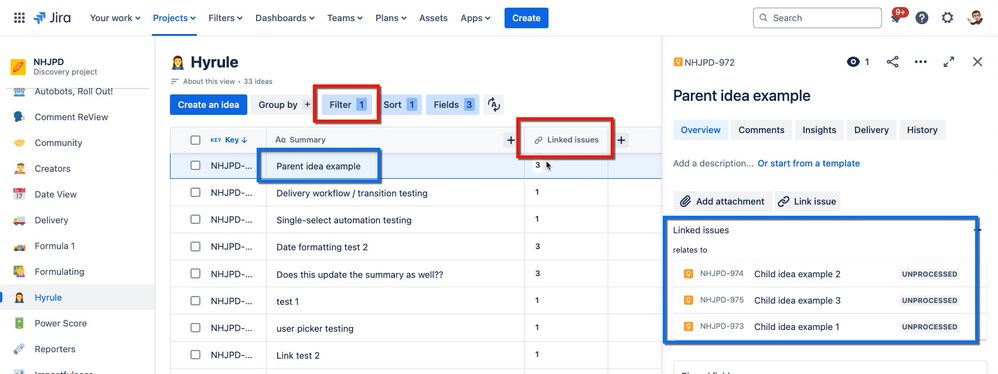Click the NHJPD project avatar icon
Image resolution: width=998 pixels, height=374 pixels.
[18, 67]
